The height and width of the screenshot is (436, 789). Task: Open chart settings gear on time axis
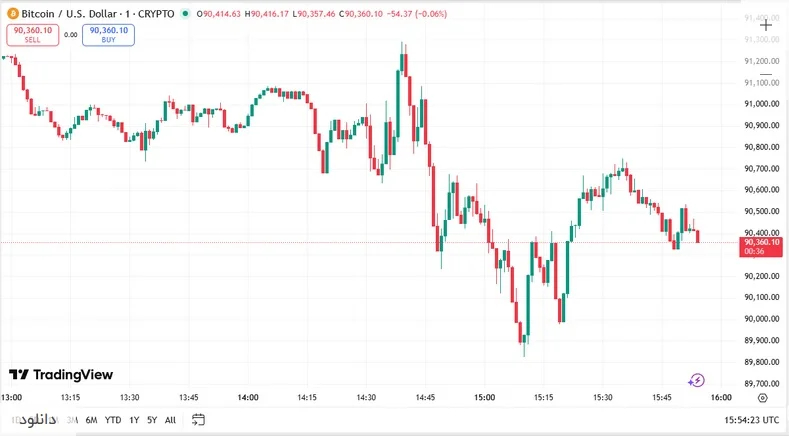pos(763,398)
